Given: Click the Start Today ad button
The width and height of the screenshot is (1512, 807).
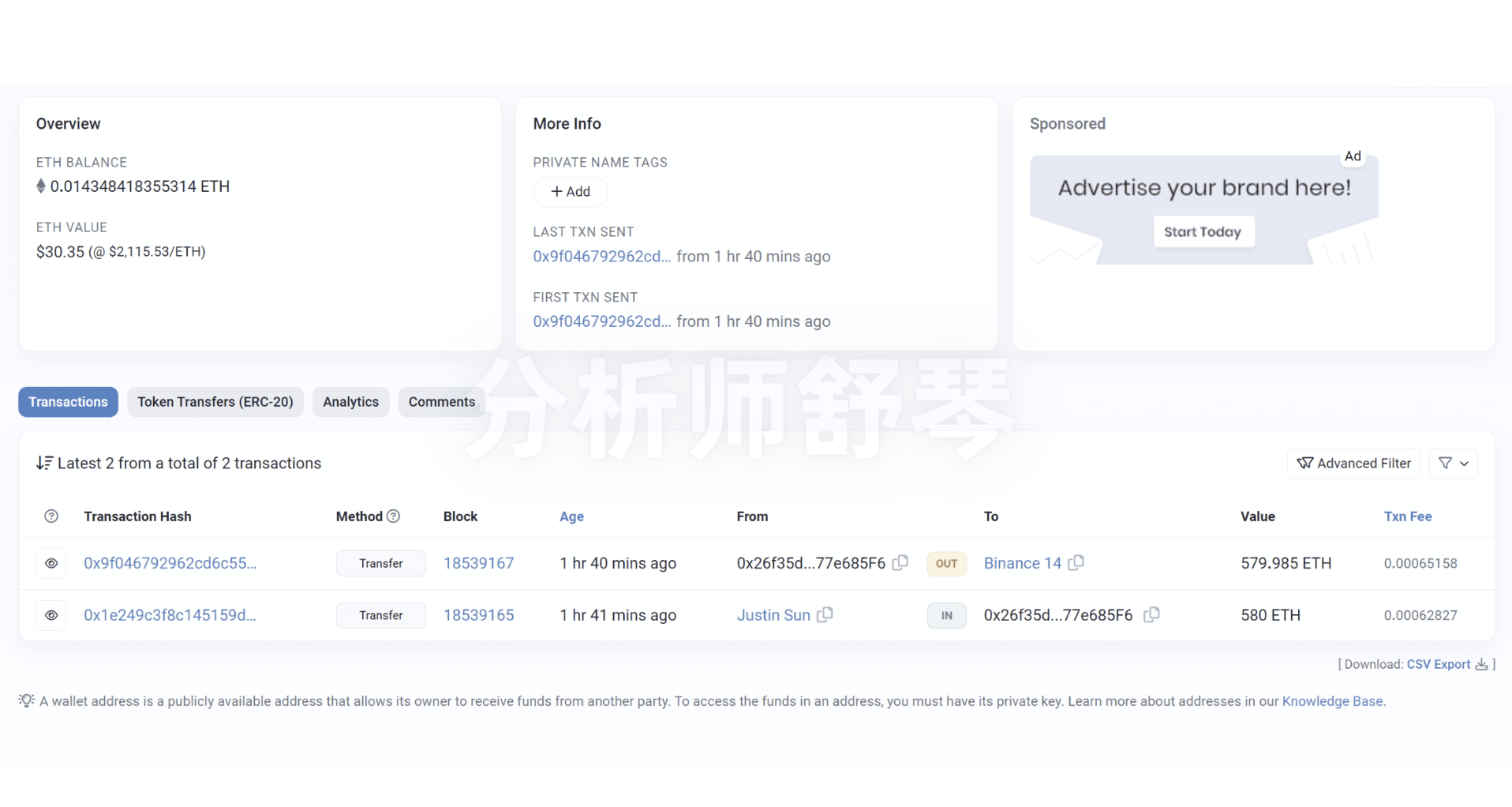Looking at the screenshot, I should point(1203,231).
